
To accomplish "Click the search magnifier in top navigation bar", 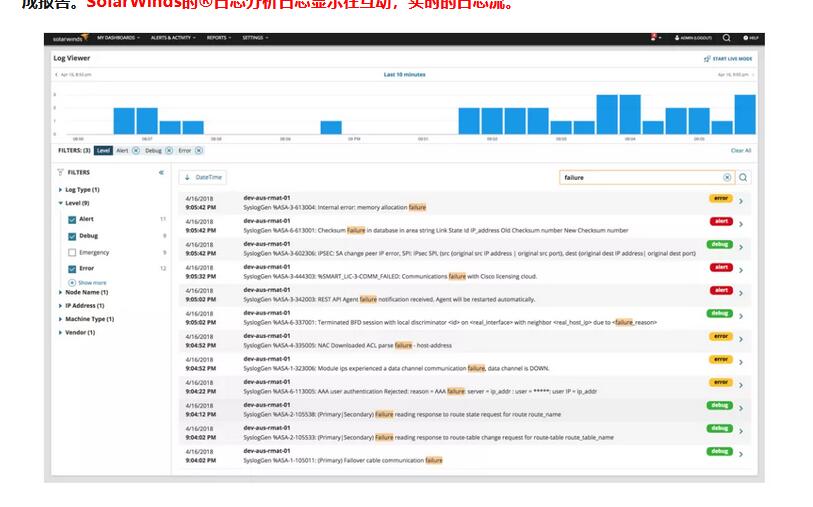I will (727, 38).
